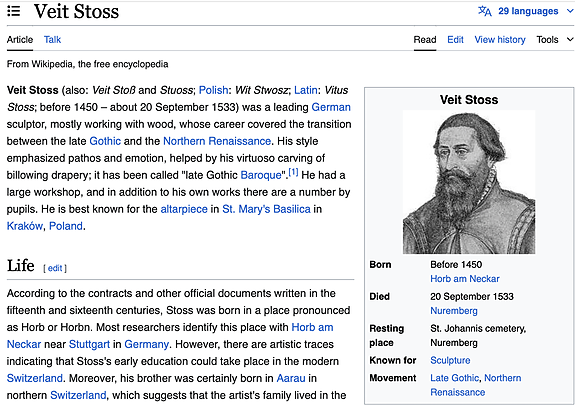Open the Veit Stoss portrait image

469,182
